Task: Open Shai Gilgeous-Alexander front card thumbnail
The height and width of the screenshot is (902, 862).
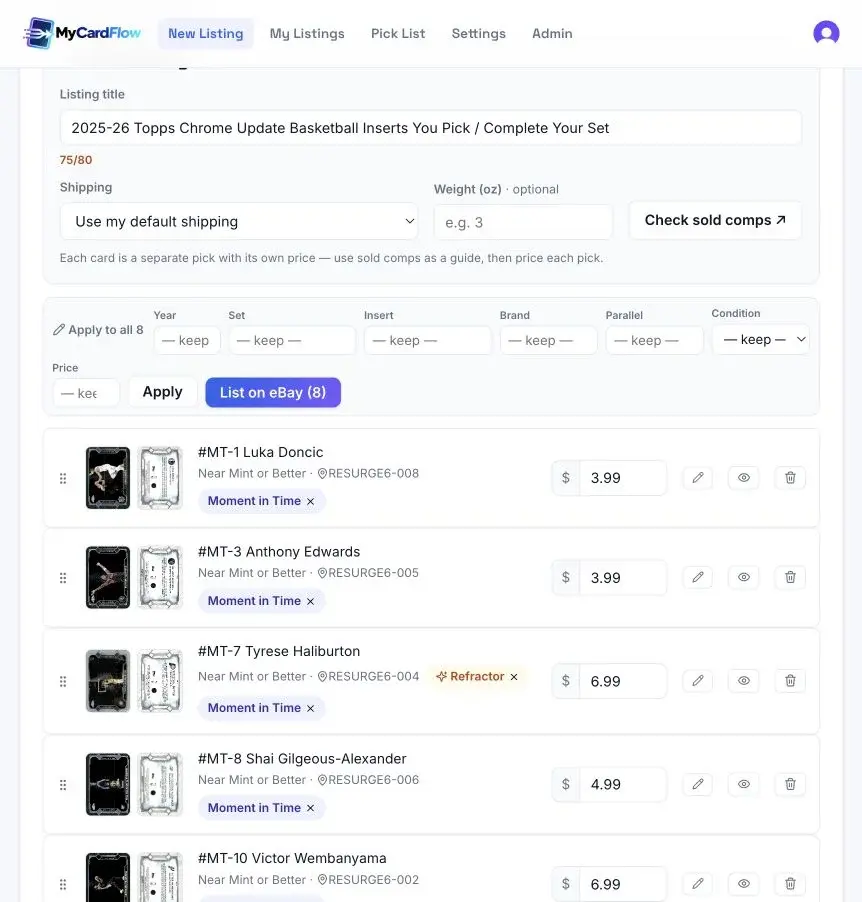Action: coord(108,785)
